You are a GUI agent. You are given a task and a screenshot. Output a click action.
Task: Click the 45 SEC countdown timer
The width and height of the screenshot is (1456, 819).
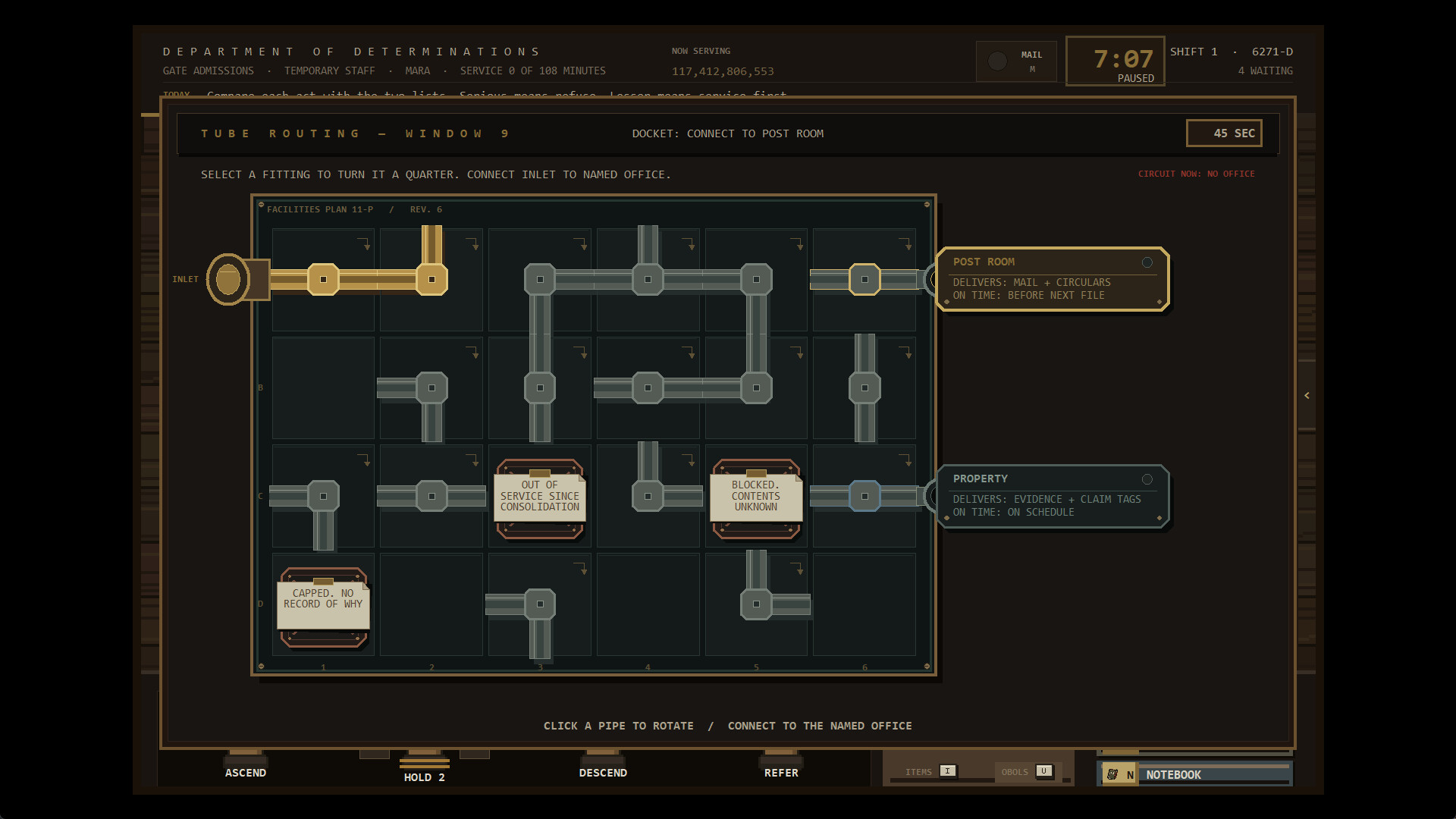pyautogui.click(x=1224, y=133)
